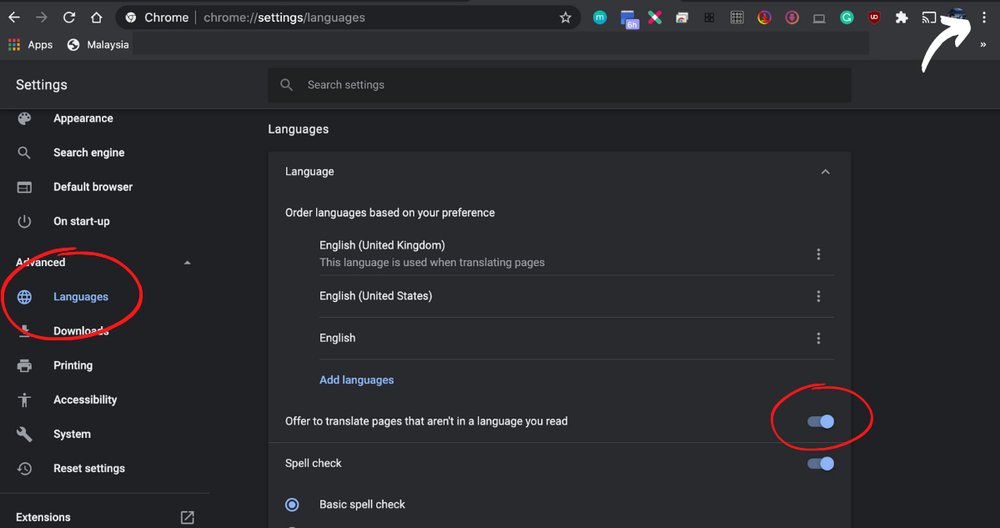Select the Basic spell check radio button

point(292,505)
